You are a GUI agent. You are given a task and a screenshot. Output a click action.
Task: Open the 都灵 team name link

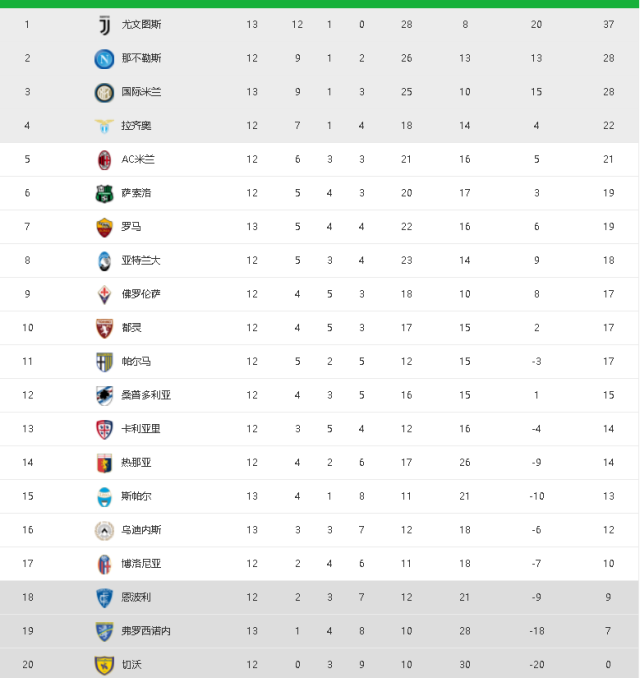click(x=132, y=328)
